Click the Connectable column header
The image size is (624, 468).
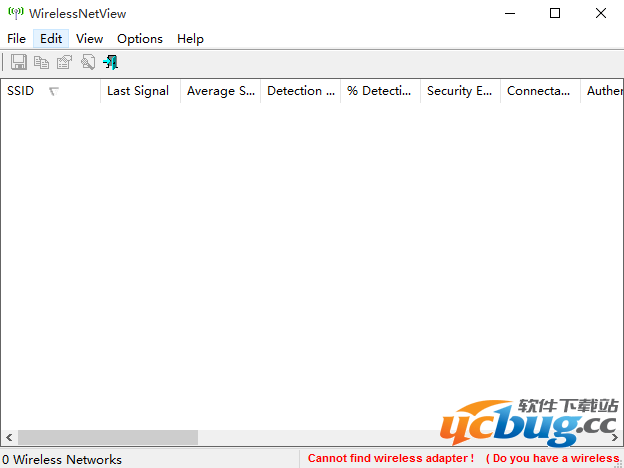[x=540, y=91]
